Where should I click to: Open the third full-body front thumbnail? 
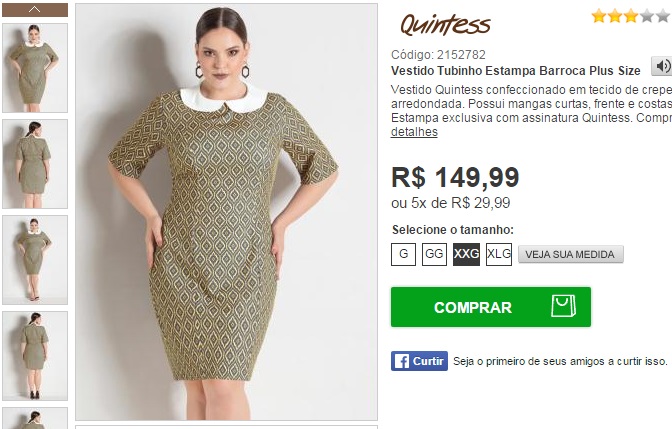[x=35, y=260]
